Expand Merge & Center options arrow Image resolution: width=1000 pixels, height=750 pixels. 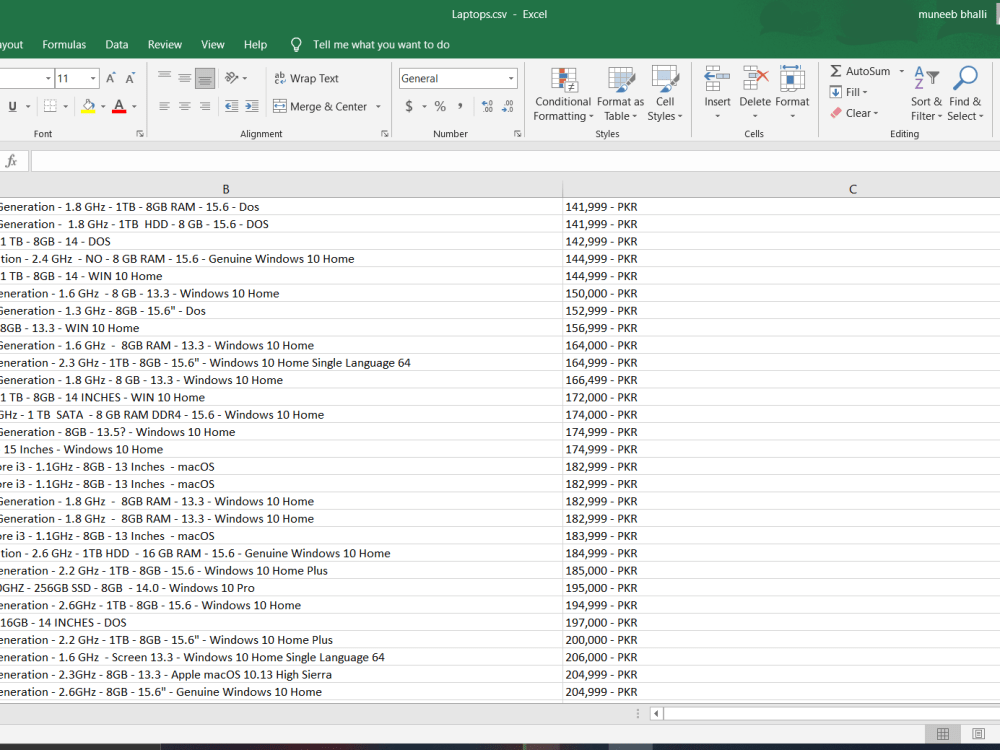click(x=378, y=107)
